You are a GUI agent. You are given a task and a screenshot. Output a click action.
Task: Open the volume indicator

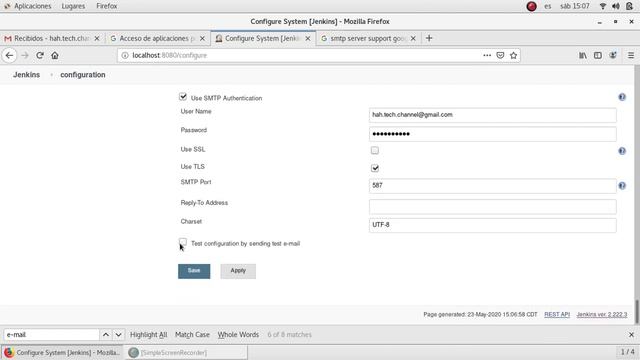tap(616, 6)
